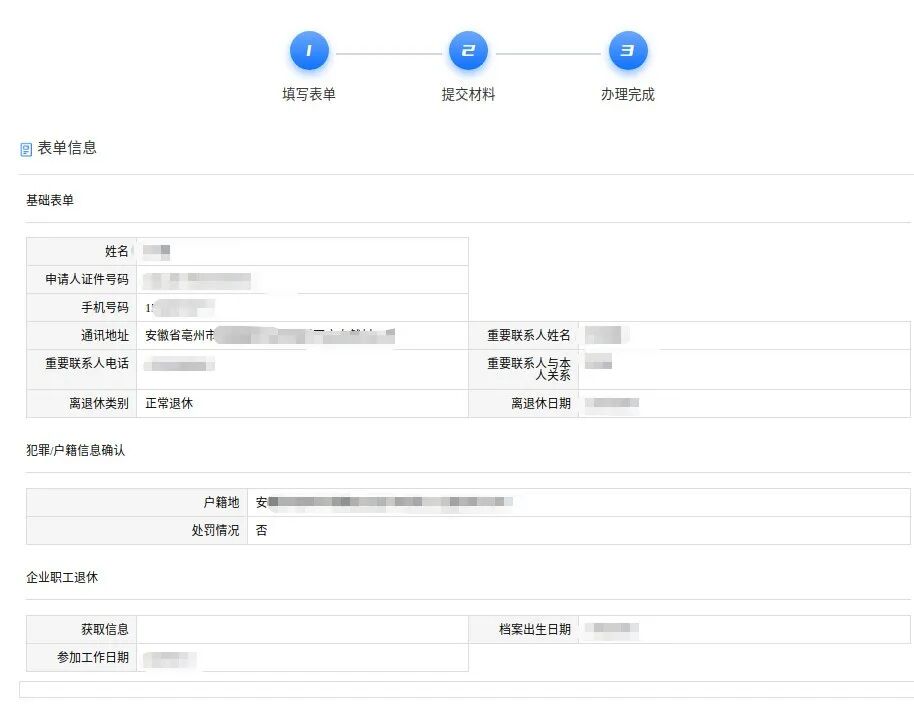Open the 提交材料 step label
The image size is (914, 707).
(x=468, y=94)
